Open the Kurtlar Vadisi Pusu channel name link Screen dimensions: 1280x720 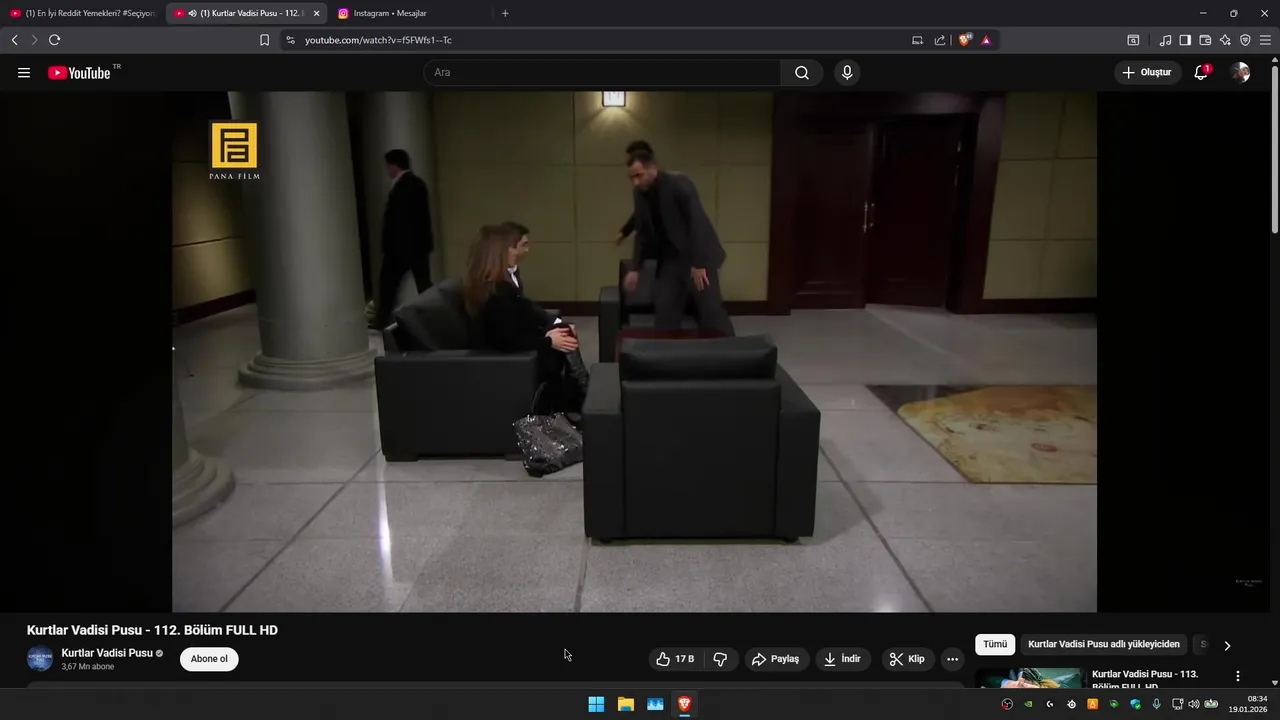click(x=107, y=653)
